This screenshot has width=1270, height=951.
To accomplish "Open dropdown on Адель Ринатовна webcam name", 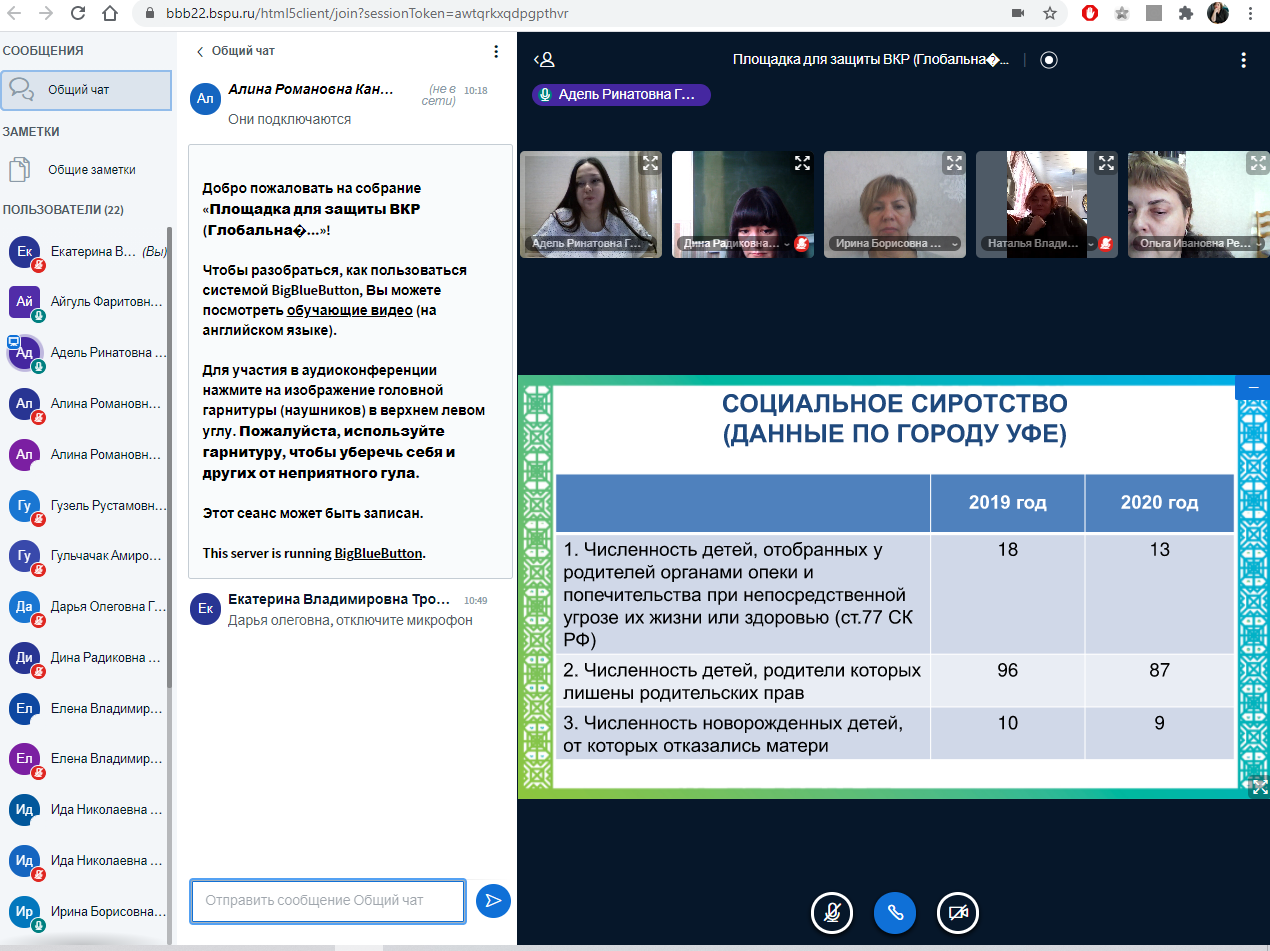I will (651, 243).
